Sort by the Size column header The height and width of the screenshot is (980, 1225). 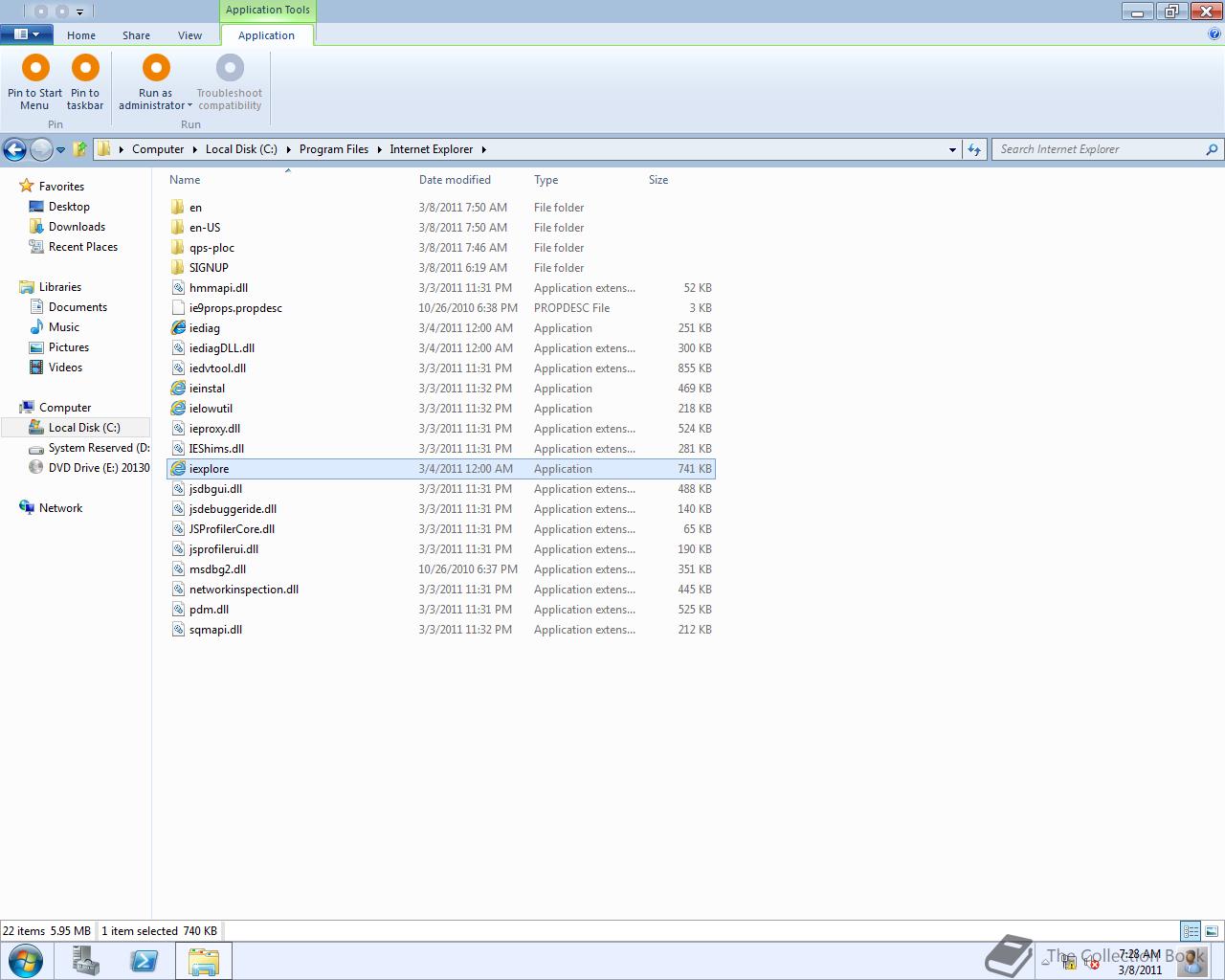coord(658,180)
